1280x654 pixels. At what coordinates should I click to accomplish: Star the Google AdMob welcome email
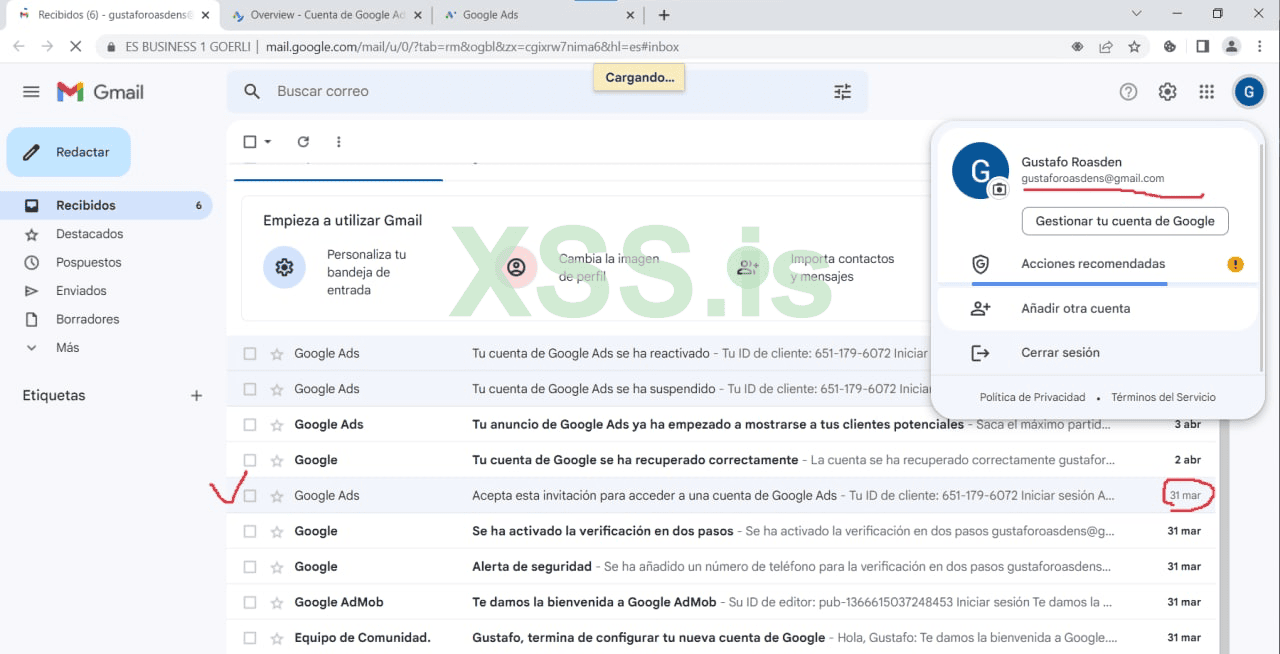pyautogui.click(x=277, y=602)
